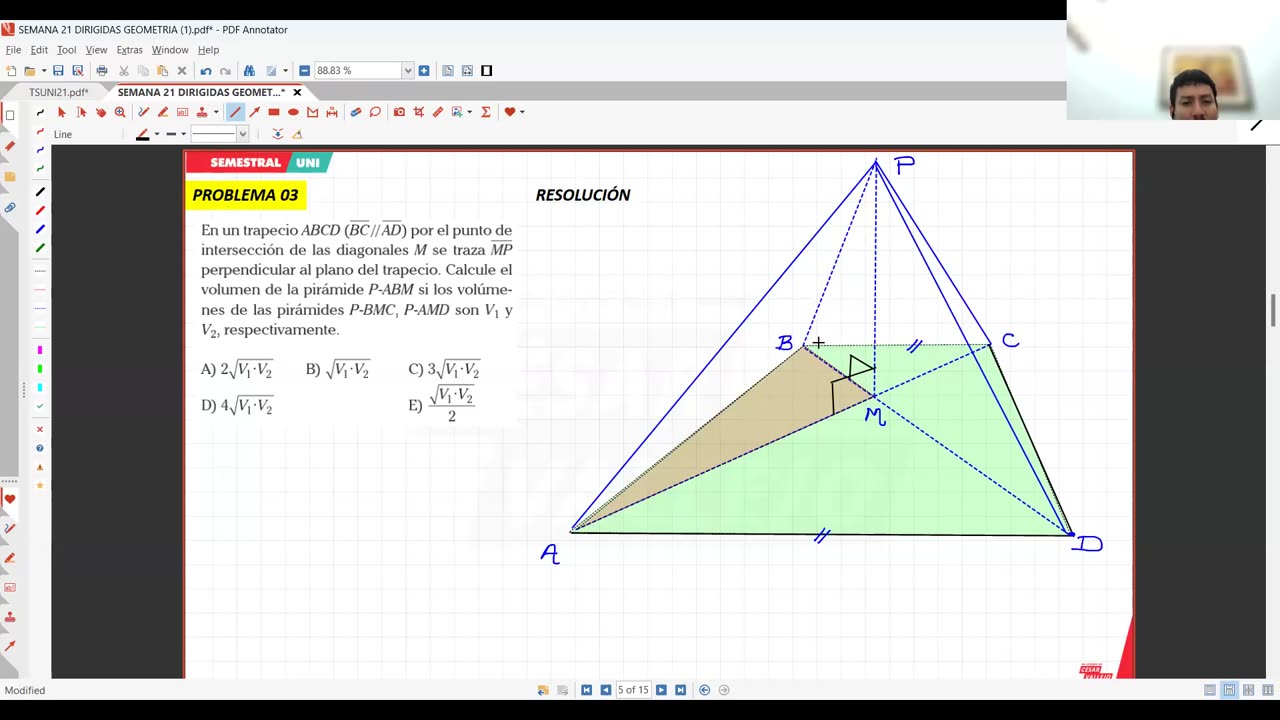Select the red arrow pointer tool
This screenshot has width=1280, height=720.
pos(62,112)
